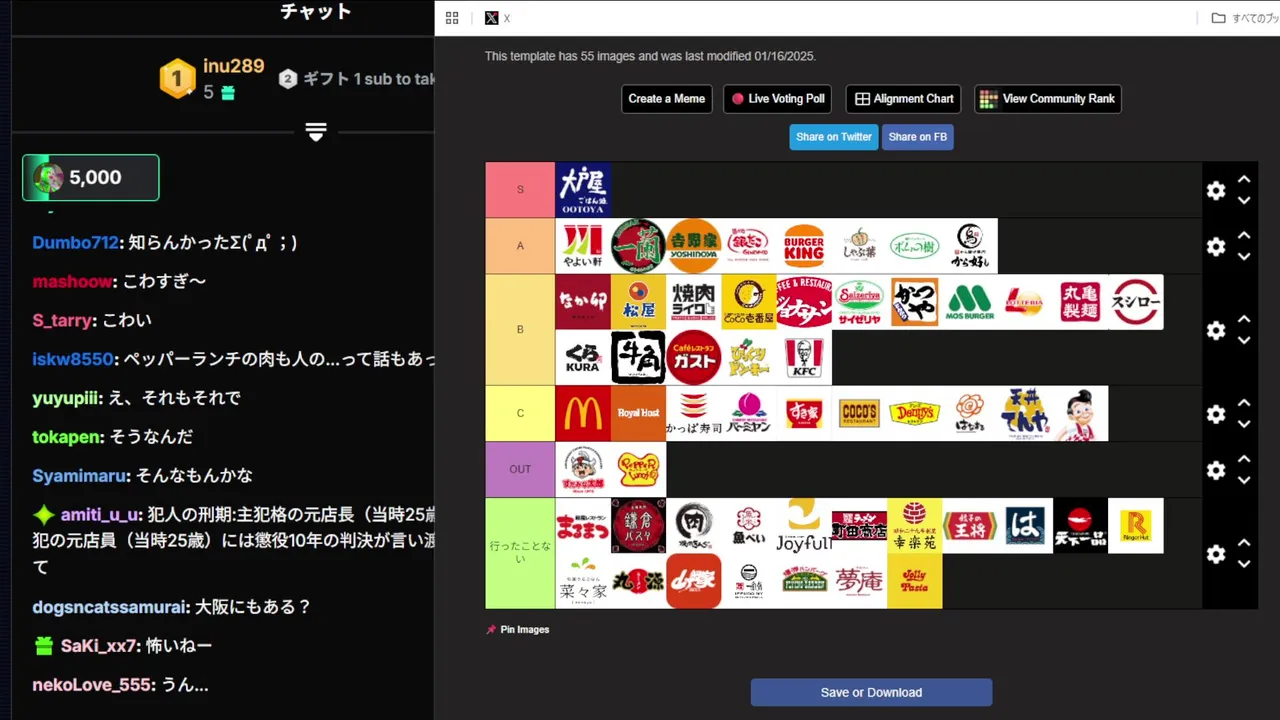Select the B tier label cell
This screenshot has height=720, width=1280.
[520, 330]
